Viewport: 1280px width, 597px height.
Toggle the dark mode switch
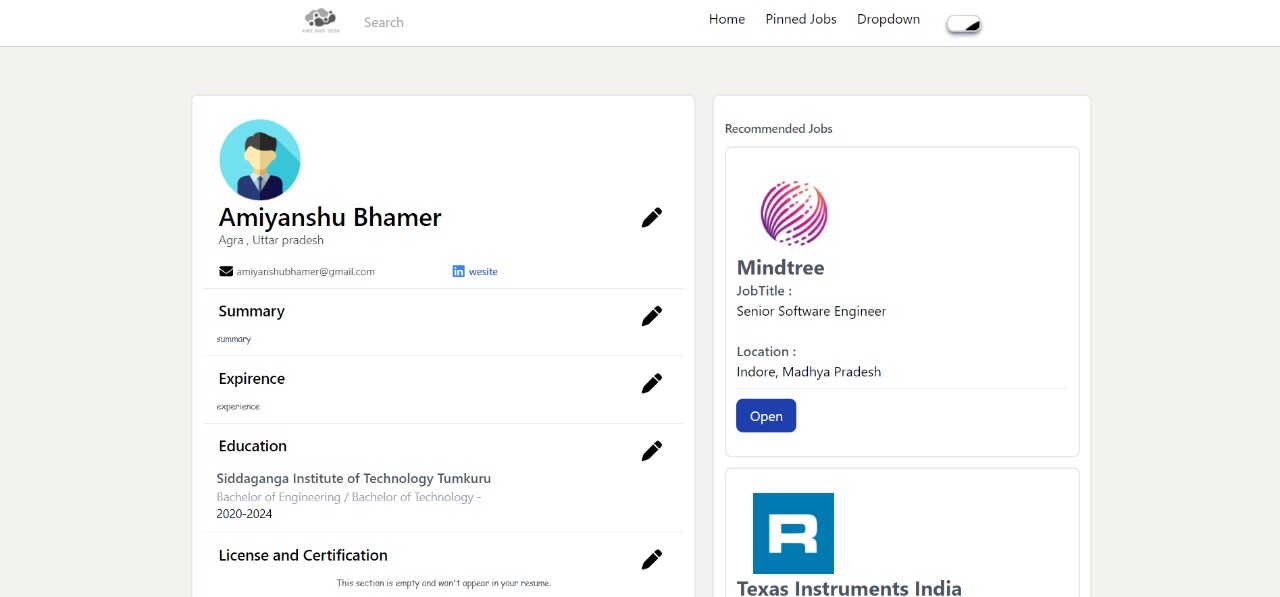[x=964, y=24]
